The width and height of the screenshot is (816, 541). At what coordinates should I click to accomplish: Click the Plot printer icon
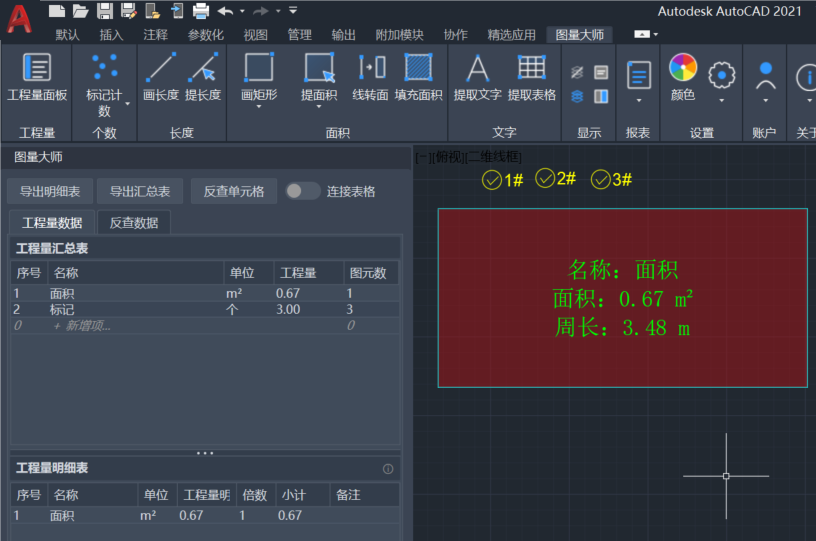coord(201,10)
